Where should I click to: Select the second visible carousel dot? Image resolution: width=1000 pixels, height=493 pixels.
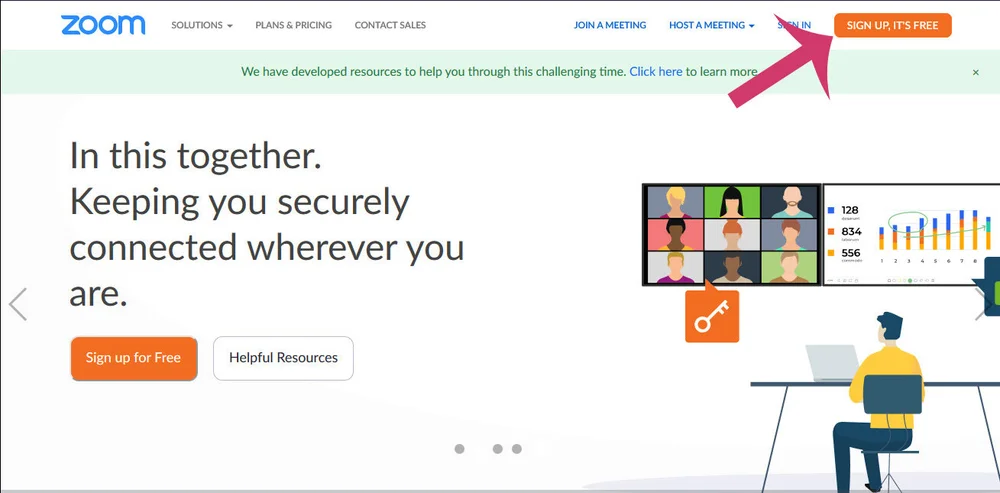tap(497, 449)
